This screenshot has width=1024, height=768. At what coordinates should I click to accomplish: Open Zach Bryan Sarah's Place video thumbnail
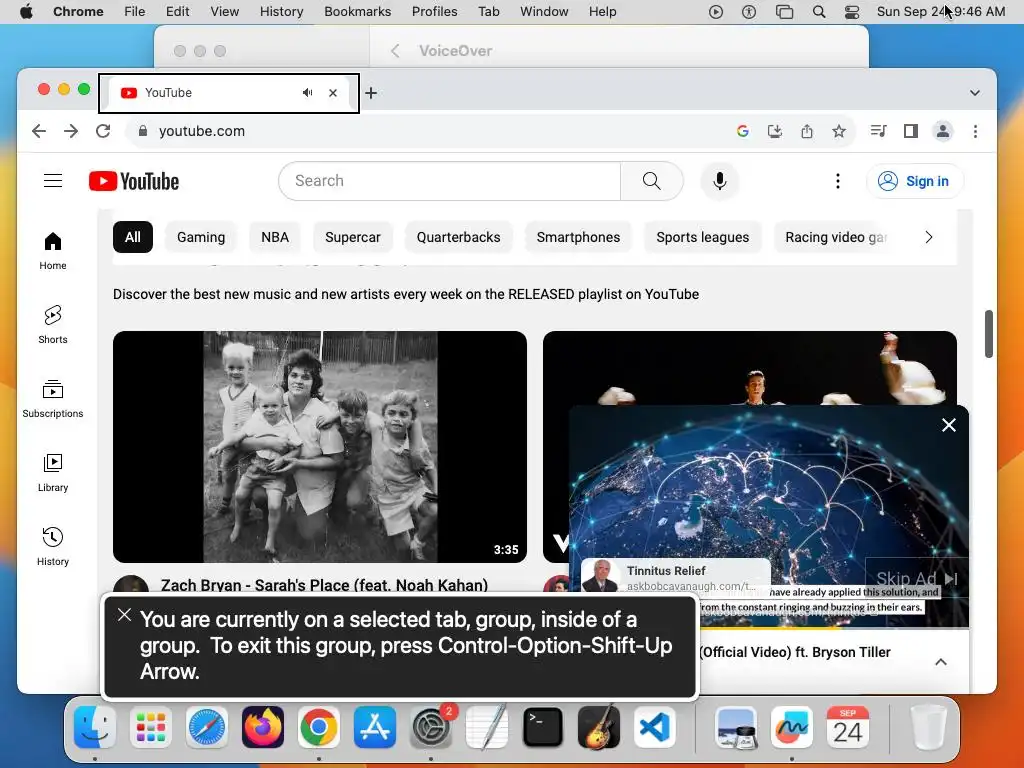tap(320, 447)
